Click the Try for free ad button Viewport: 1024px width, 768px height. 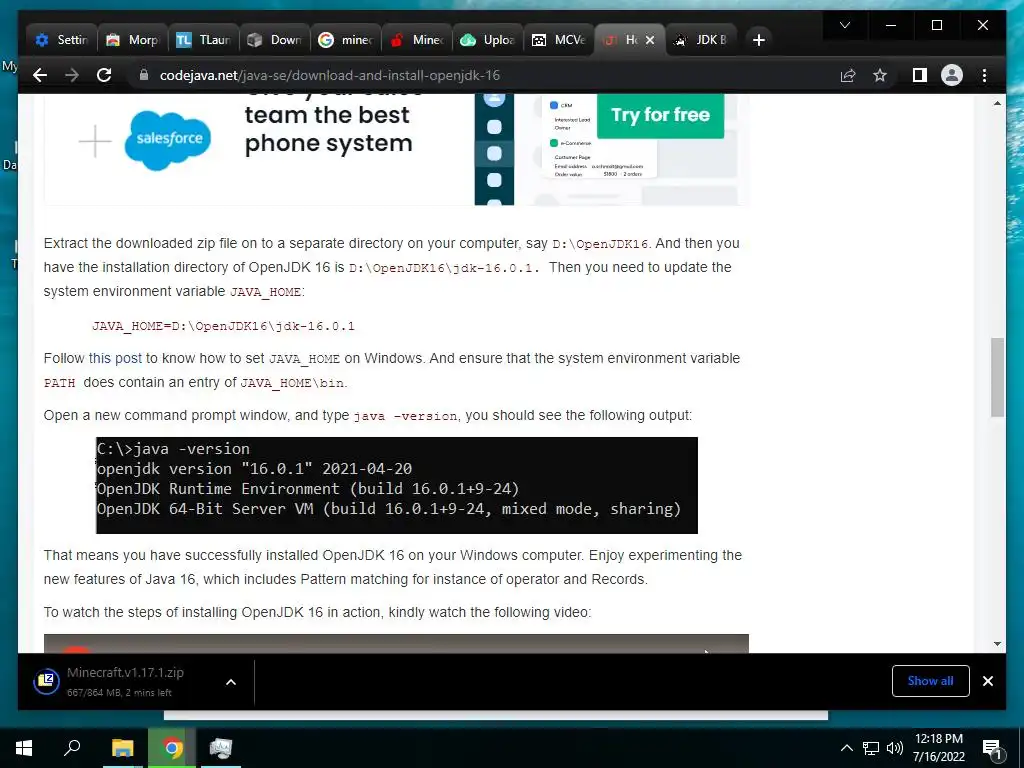[x=660, y=115]
